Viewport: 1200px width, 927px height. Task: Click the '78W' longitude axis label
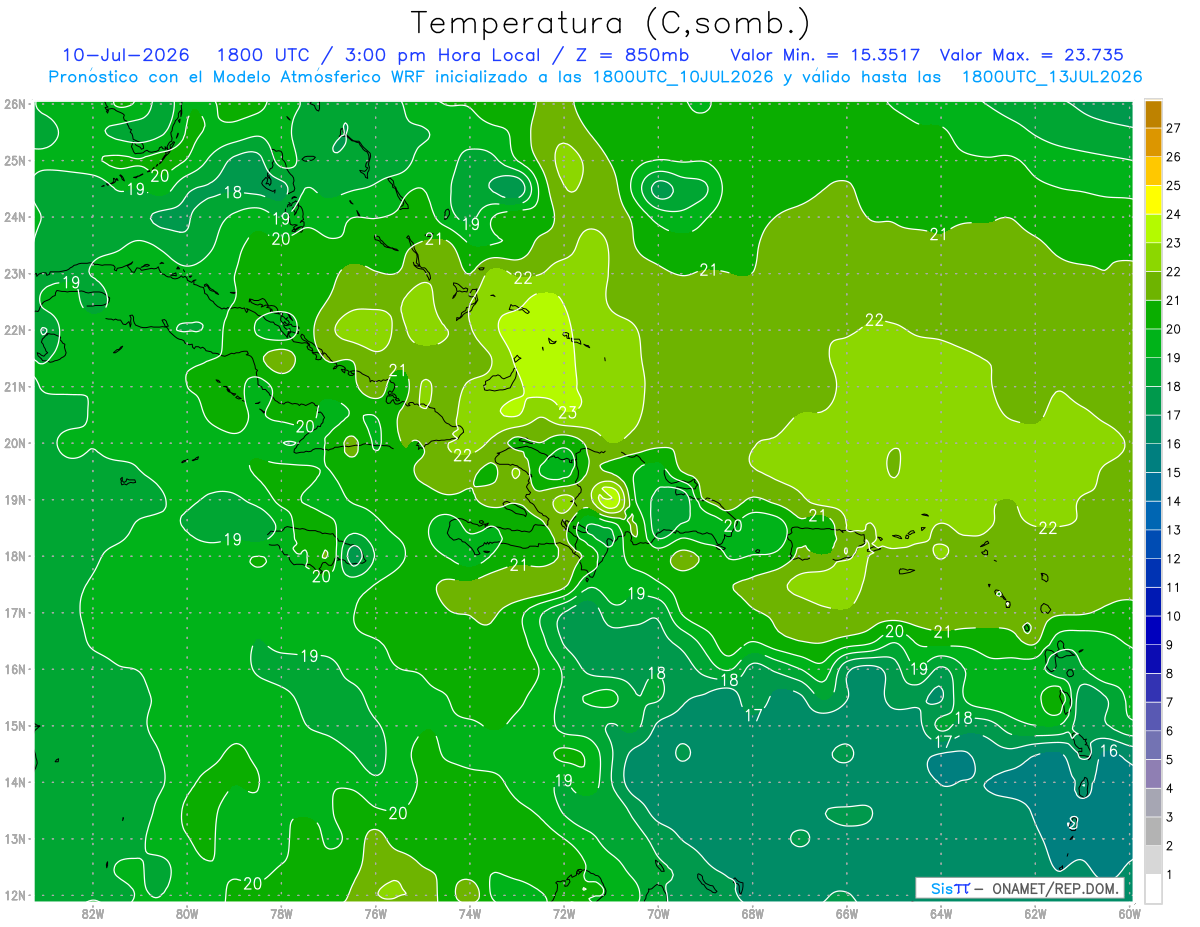click(x=281, y=912)
